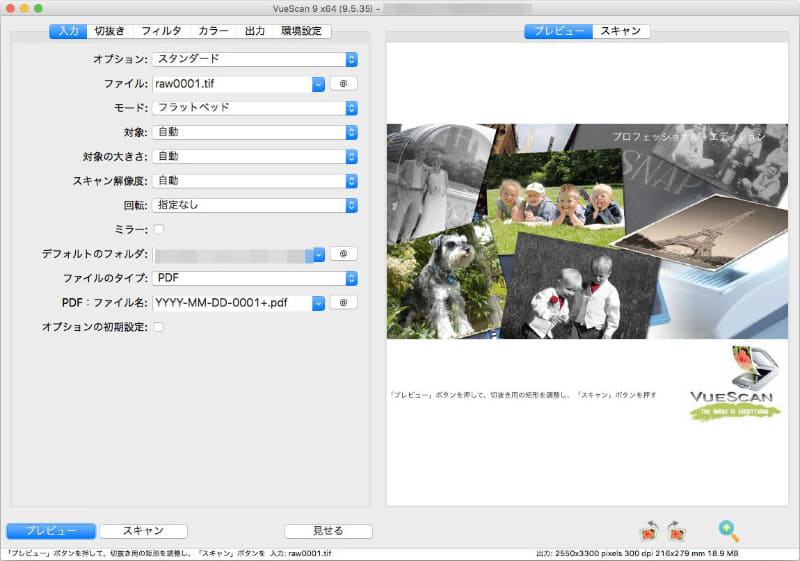This screenshot has height=561, width=800.
Task: Click the @ button next to PDFファイル名
Action: pyautogui.click(x=343, y=302)
